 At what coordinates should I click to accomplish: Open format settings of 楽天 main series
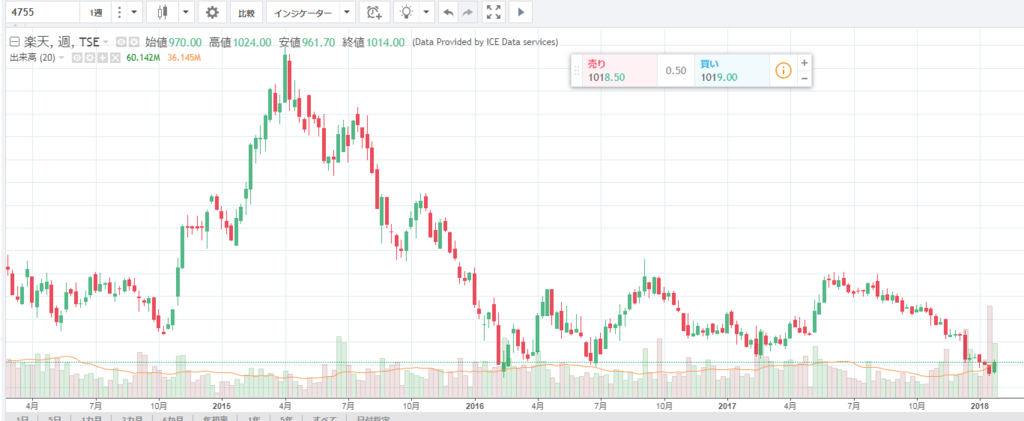click(x=133, y=42)
